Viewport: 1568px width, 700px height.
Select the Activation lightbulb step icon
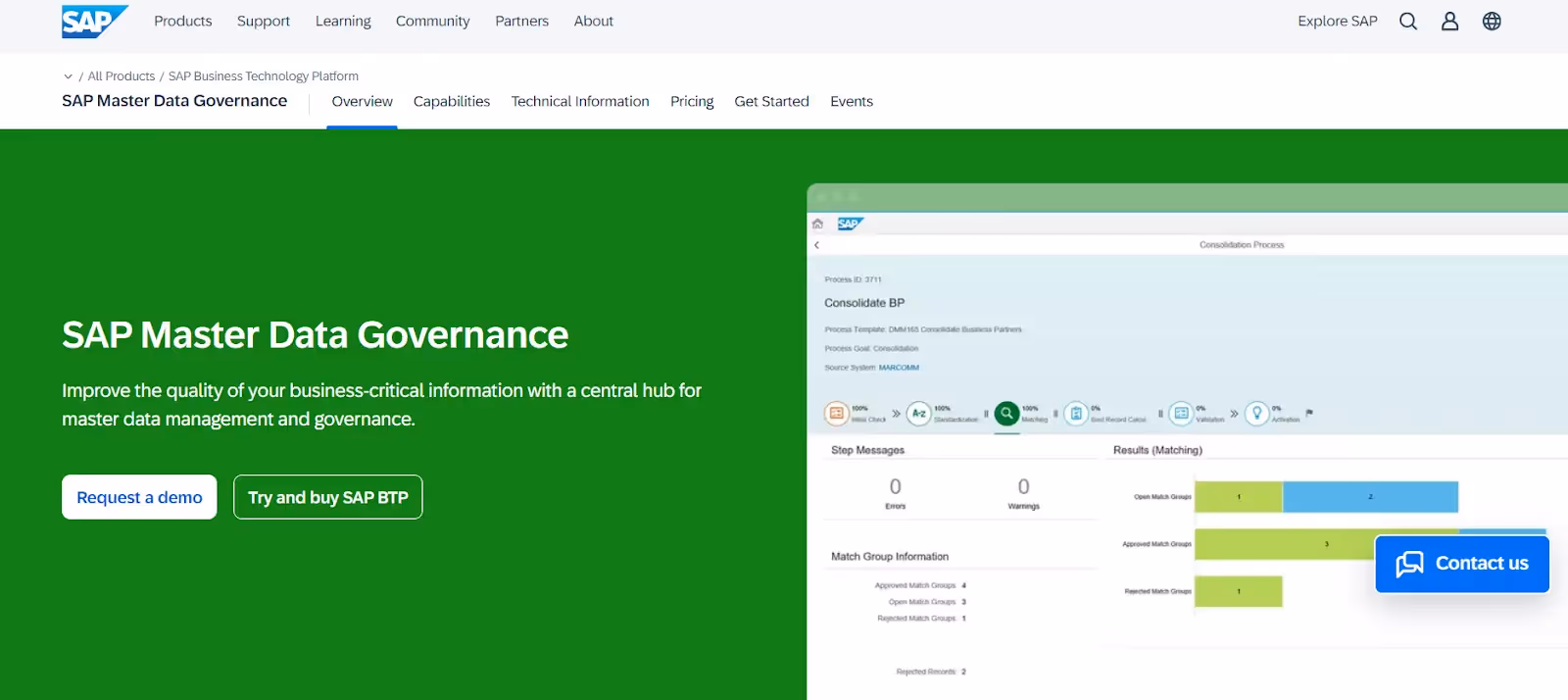pyautogui.click(x=1256, y=414)
